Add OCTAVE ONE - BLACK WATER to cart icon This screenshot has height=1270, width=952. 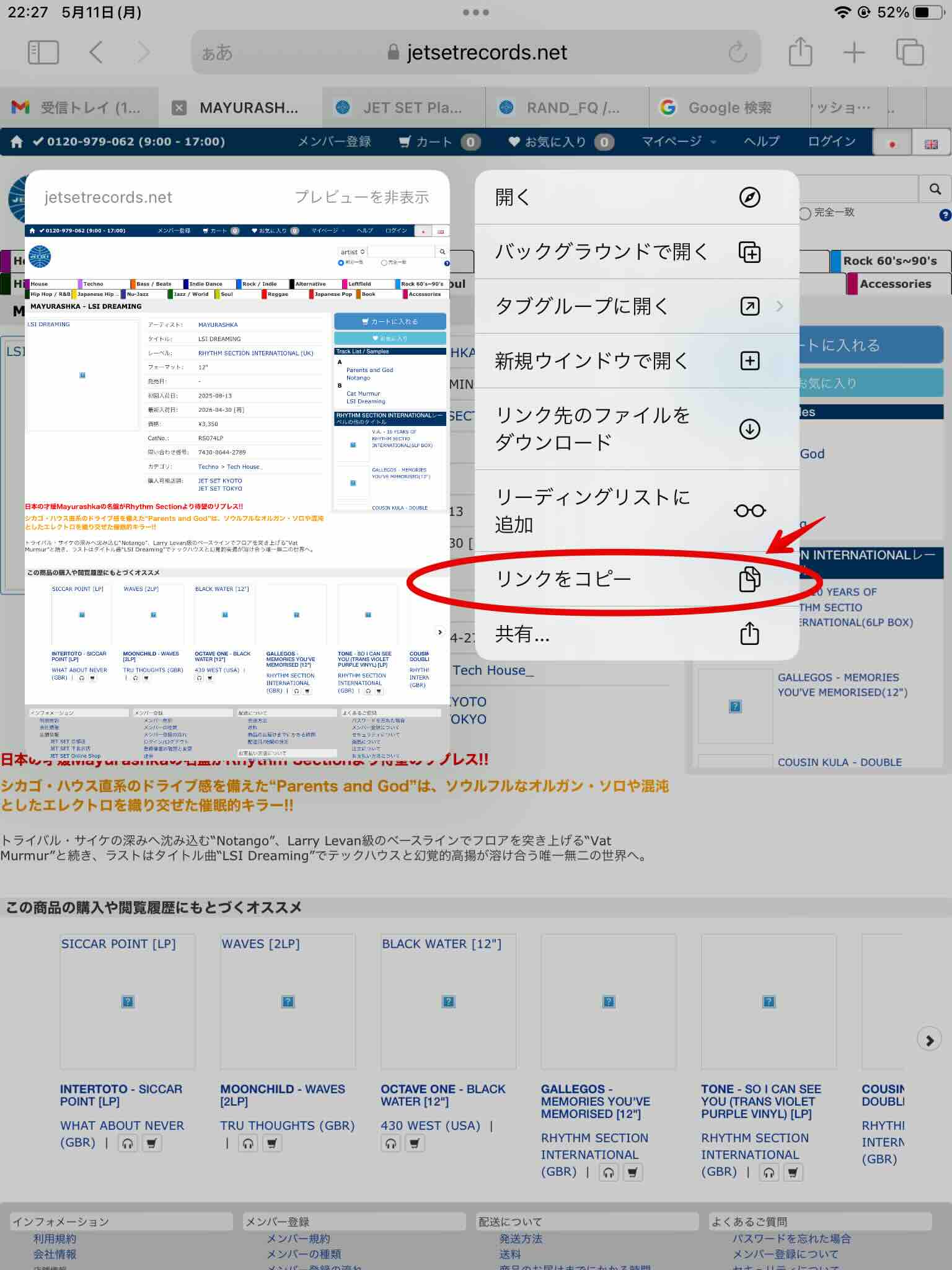[415, 1143]
